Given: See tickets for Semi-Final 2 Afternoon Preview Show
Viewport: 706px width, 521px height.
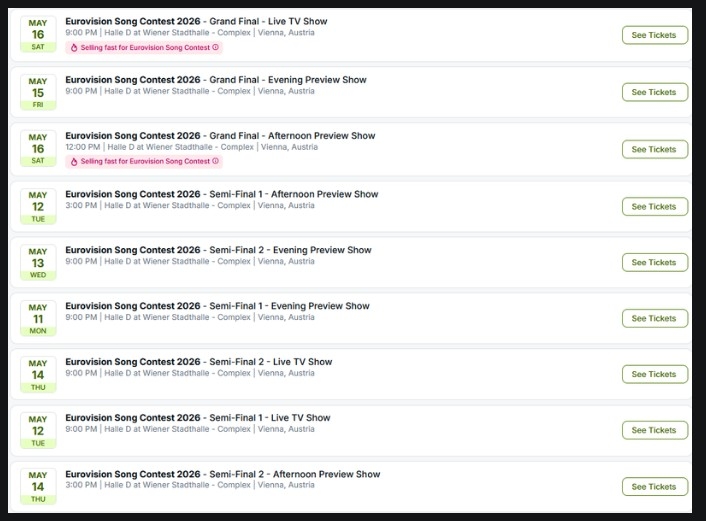Looking at the screenshot, I should click(x=654, y=486).
